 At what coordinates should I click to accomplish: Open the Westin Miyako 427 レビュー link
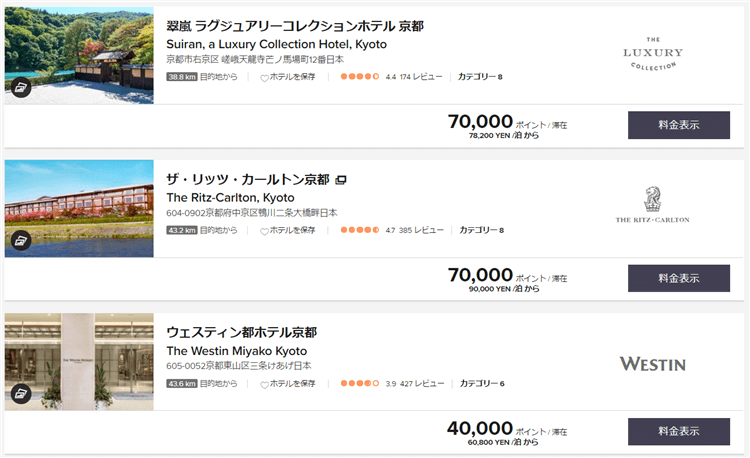coord(421,383)
